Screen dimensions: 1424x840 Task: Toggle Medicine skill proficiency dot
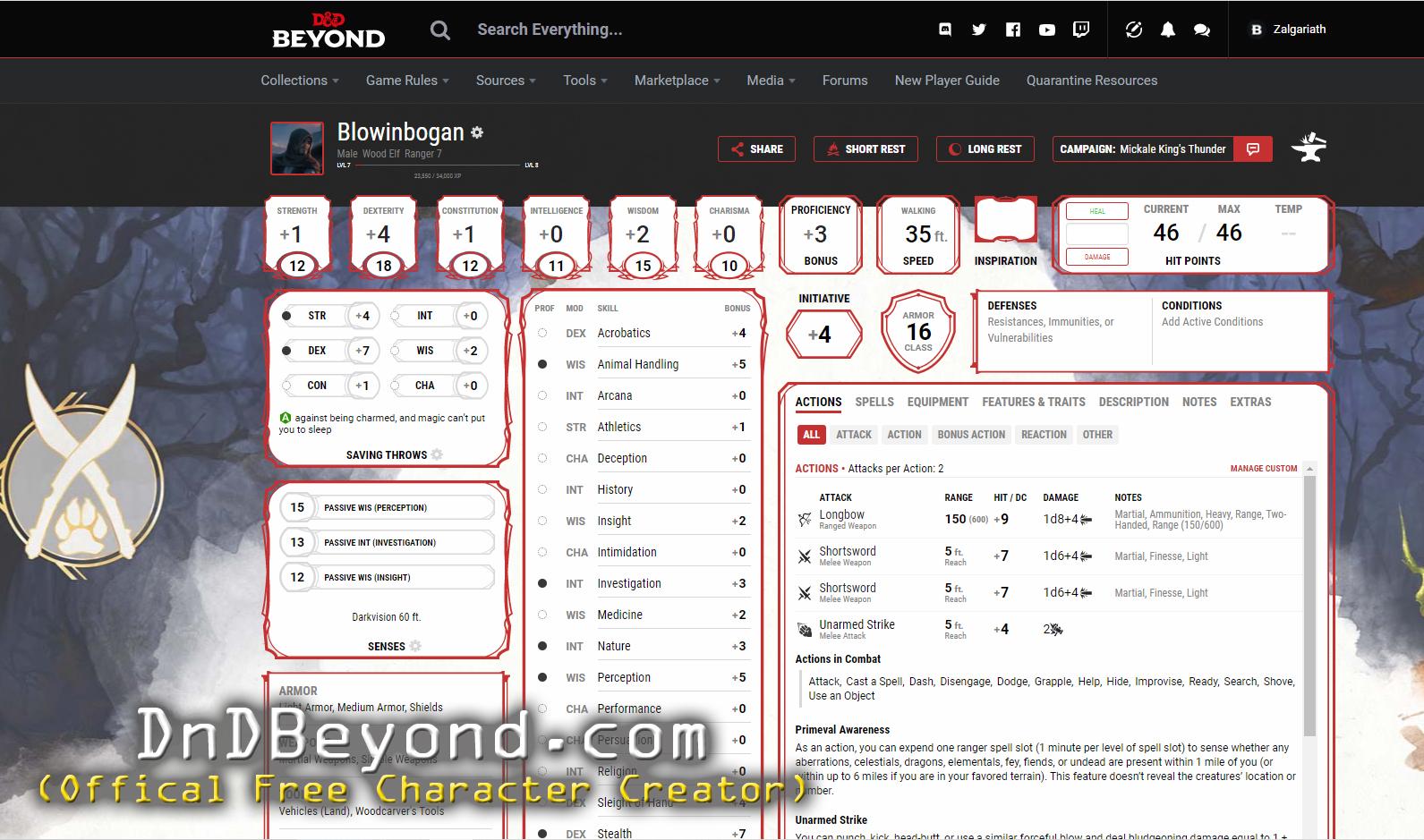point(542,615)
